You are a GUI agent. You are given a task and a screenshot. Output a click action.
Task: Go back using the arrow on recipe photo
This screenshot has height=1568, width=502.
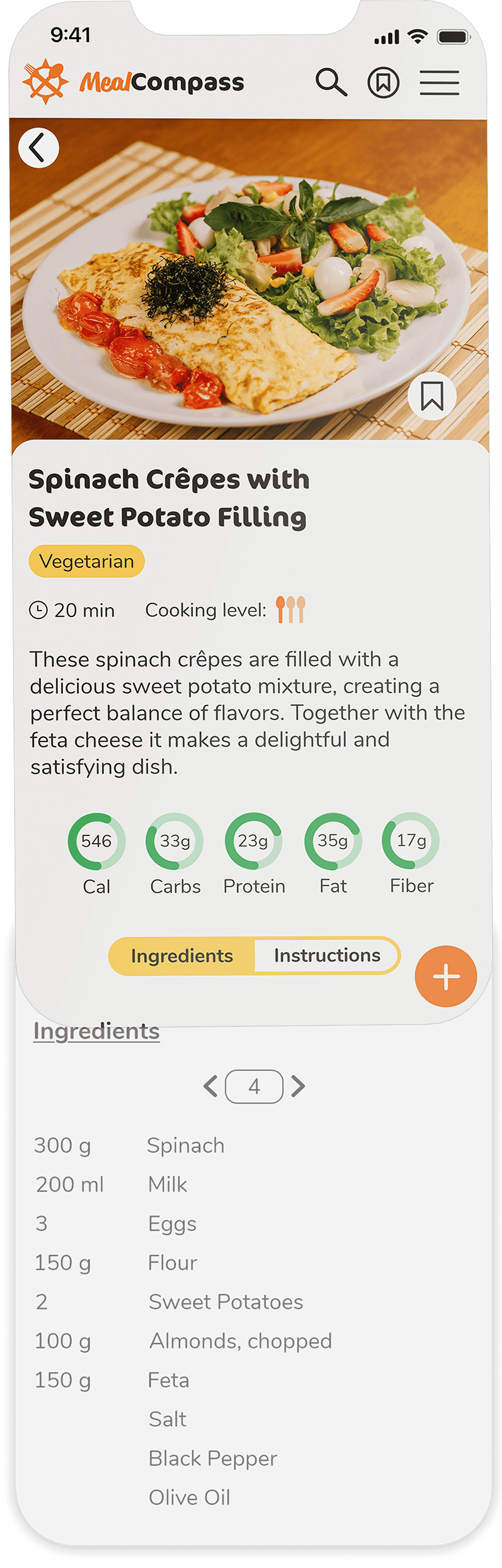tap(38, 147)
